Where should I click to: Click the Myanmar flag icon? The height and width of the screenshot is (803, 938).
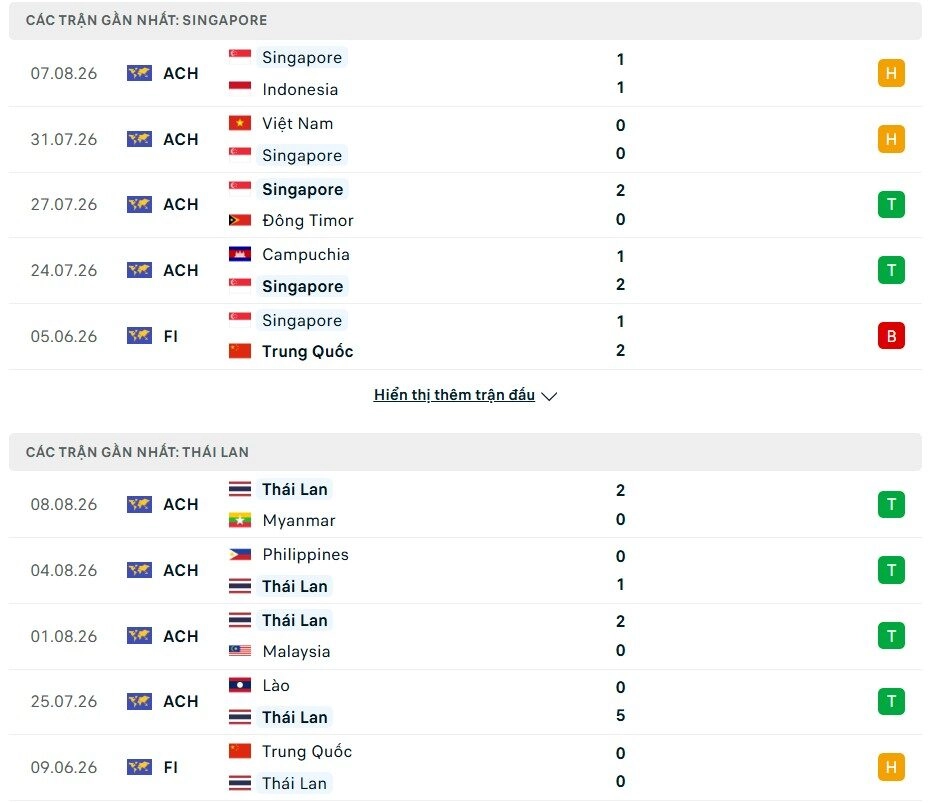click(240, 521)
